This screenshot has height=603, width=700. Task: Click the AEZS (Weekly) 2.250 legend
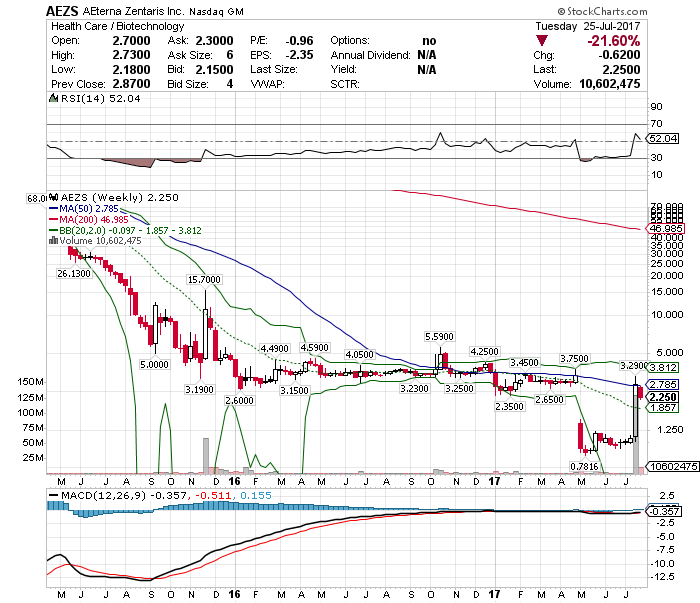point(120,197)
